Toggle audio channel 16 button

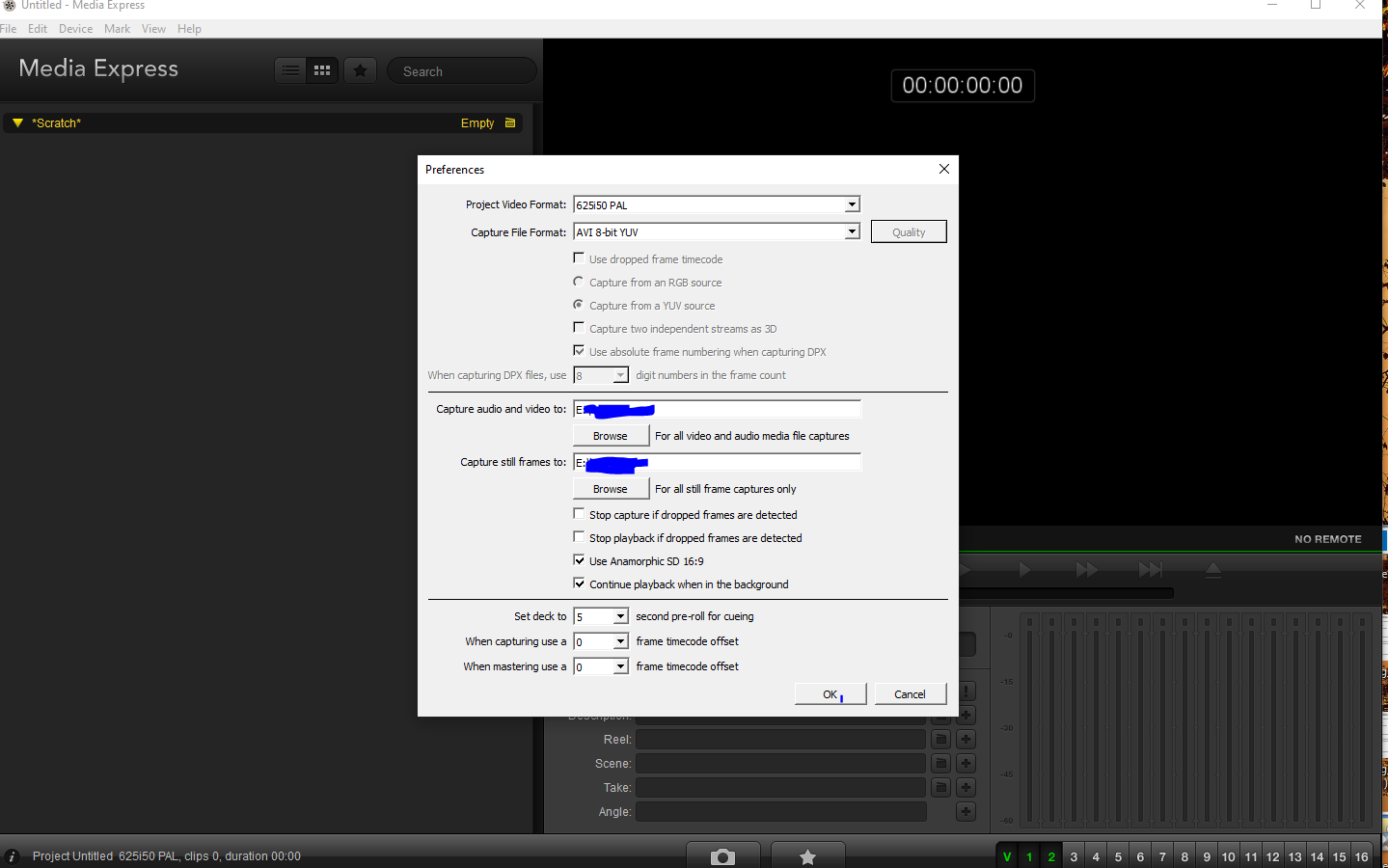1361,856
